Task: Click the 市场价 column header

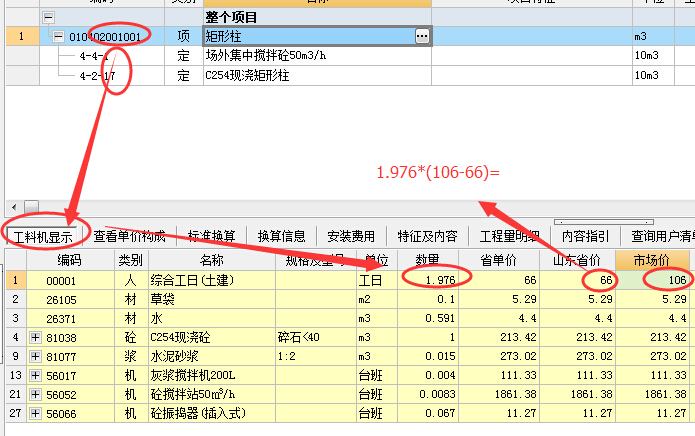Action: click(652, 260)
